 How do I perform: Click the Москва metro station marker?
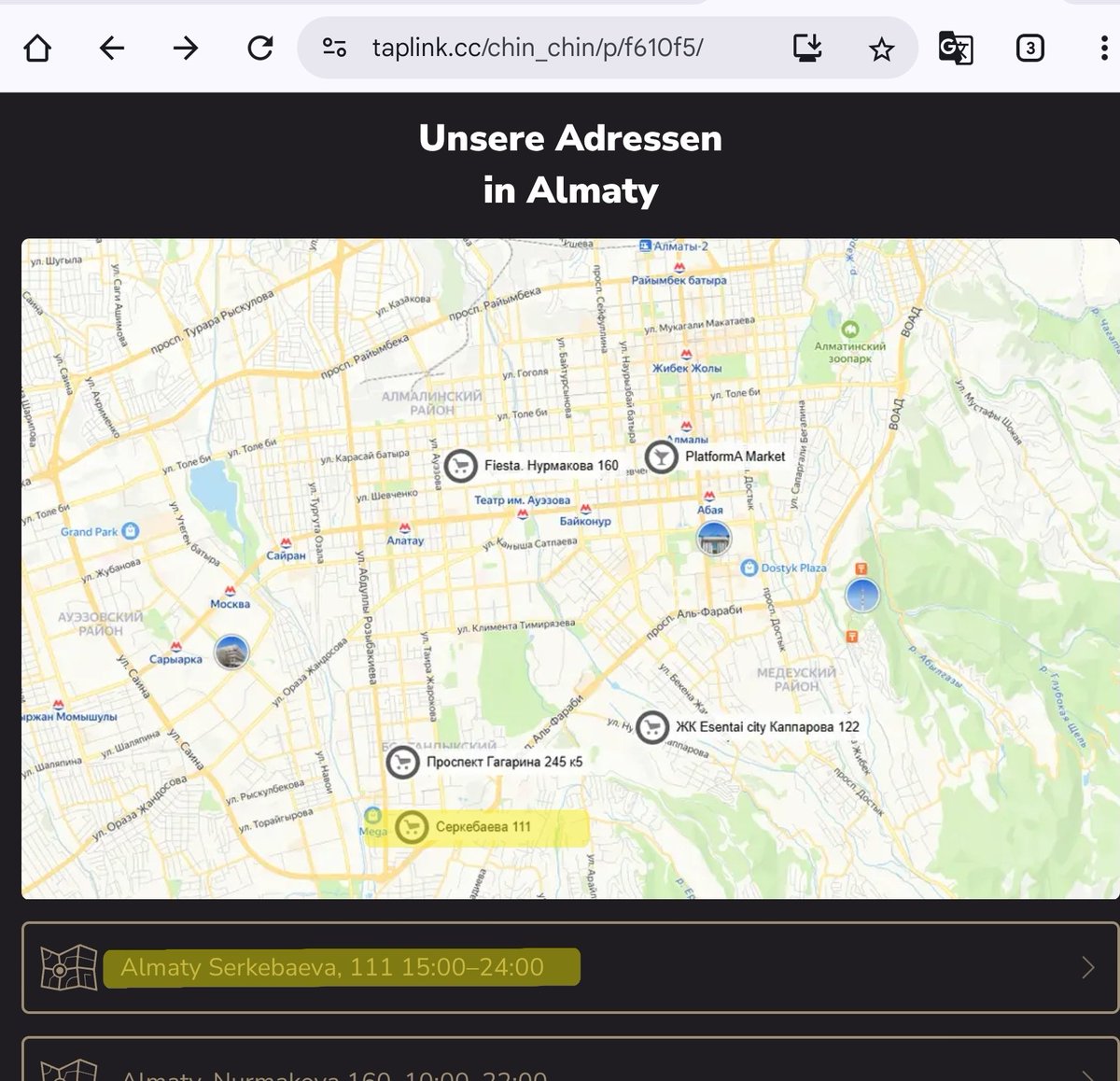(x=230, y=591)
